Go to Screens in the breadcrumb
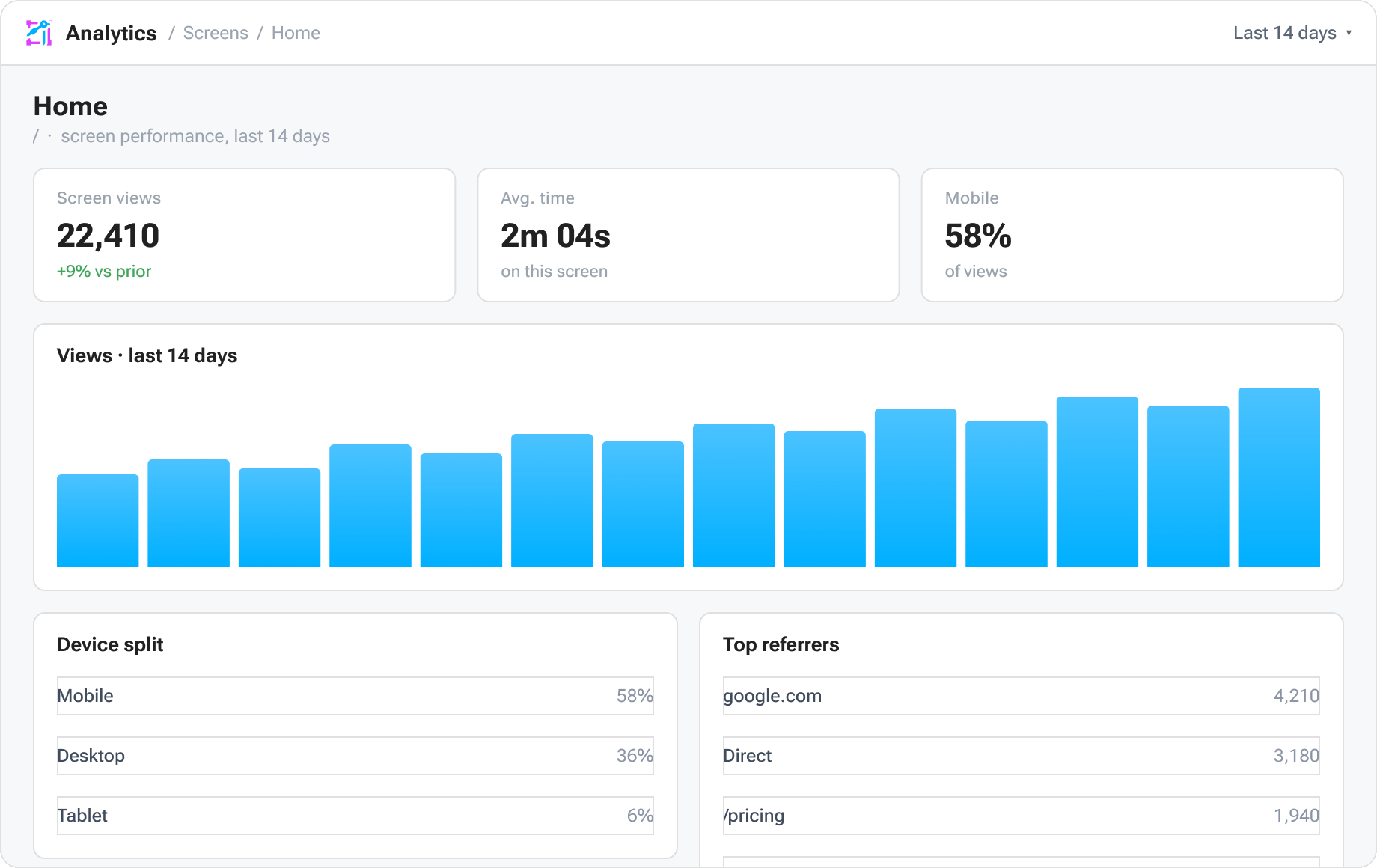The height and width of the screenshot is (868, 1377). click(216, 33)
